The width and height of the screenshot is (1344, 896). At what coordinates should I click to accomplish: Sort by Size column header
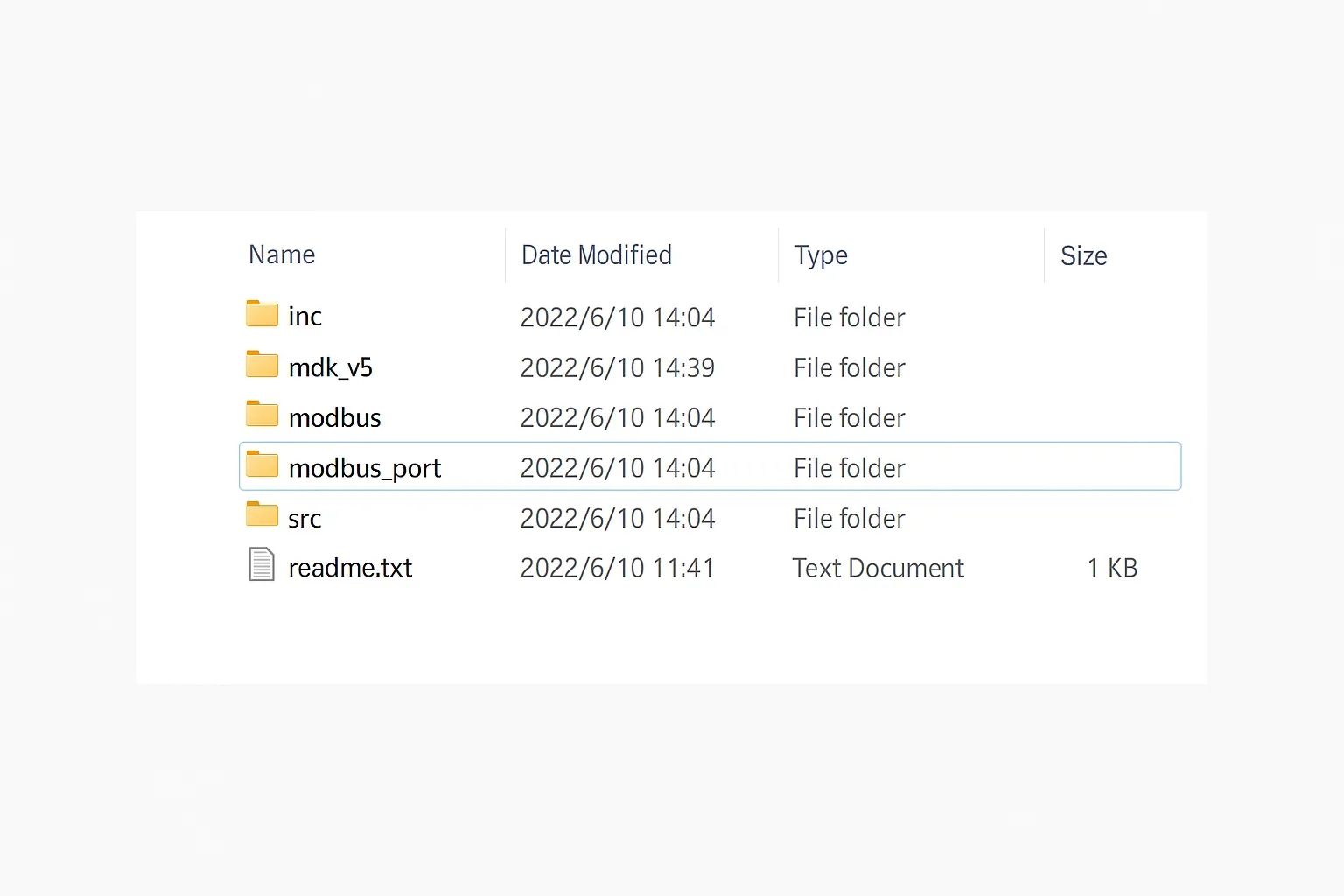(x=1084, y=256)
